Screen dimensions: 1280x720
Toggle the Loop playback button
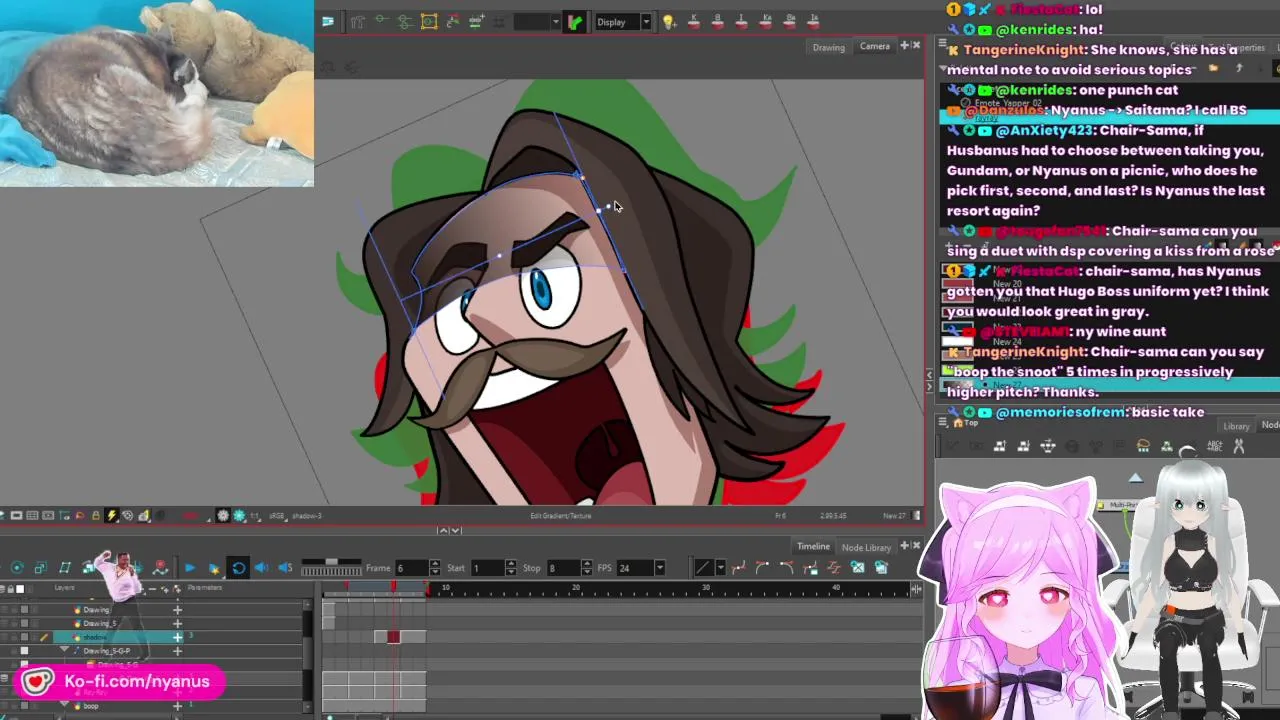(x=238, y=568)
